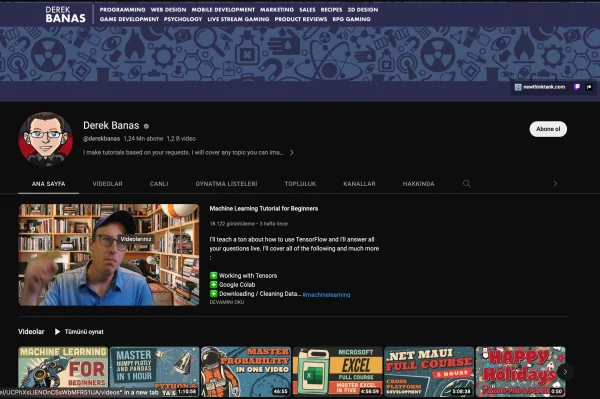
Task: Open the Master NumPy Plotly Pandas thumbnail
Action: [155, 371]
